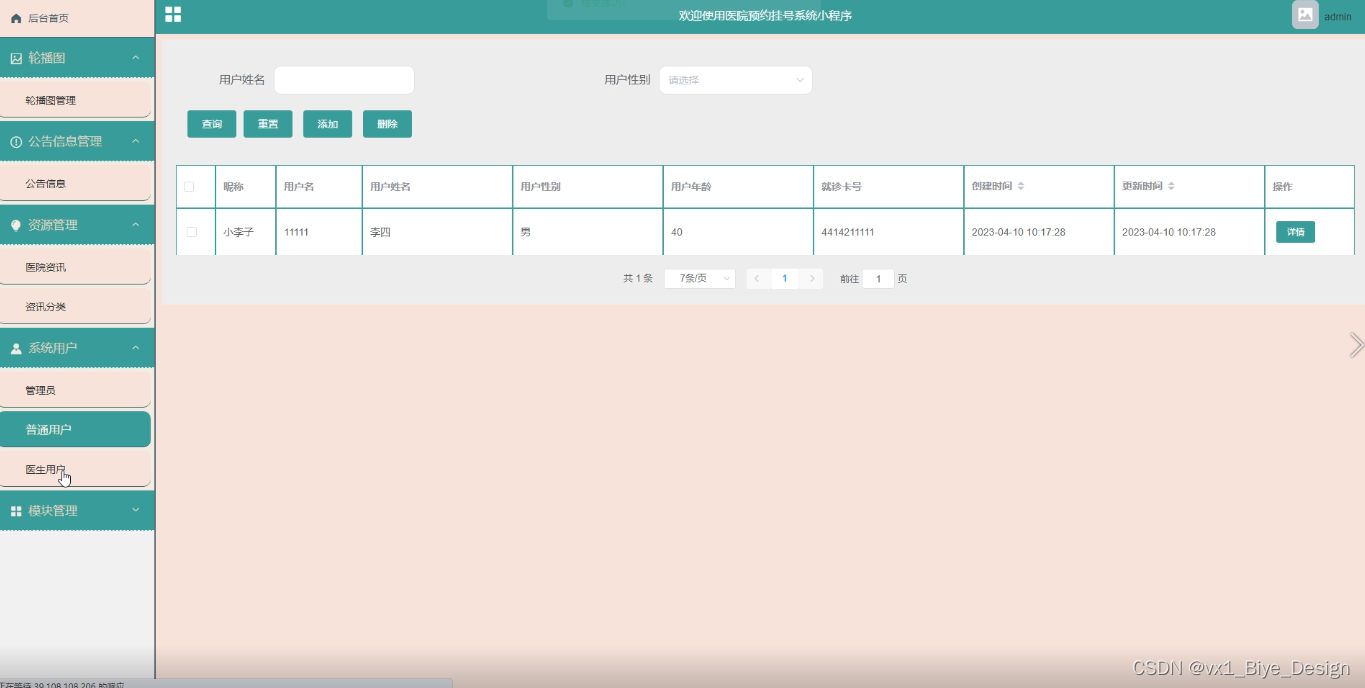Click the 添加 add button
Image resolution: width=1365 pixels, height=688 pixels.
[328, 124]
